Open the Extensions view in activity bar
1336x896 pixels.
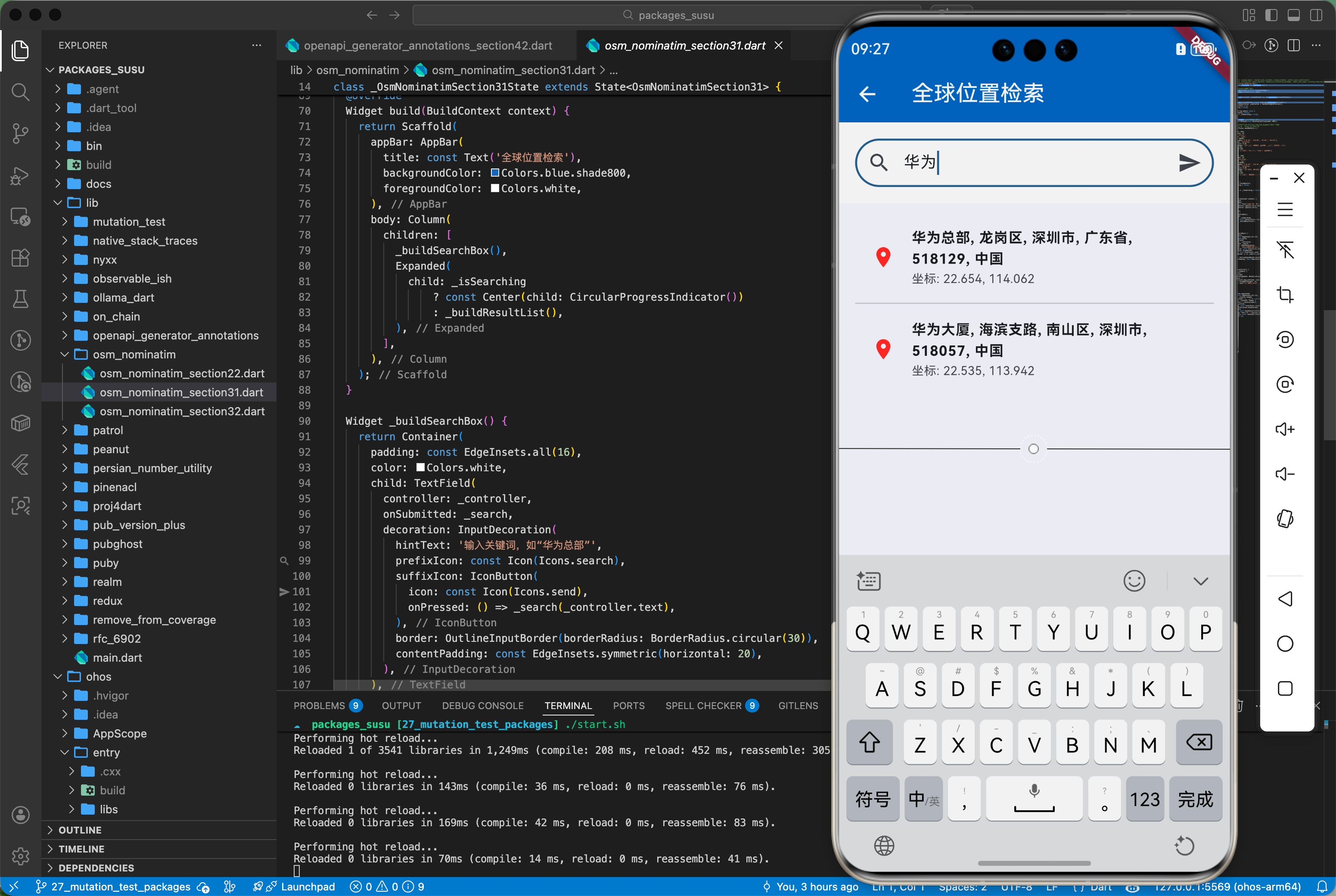(21, 258)
